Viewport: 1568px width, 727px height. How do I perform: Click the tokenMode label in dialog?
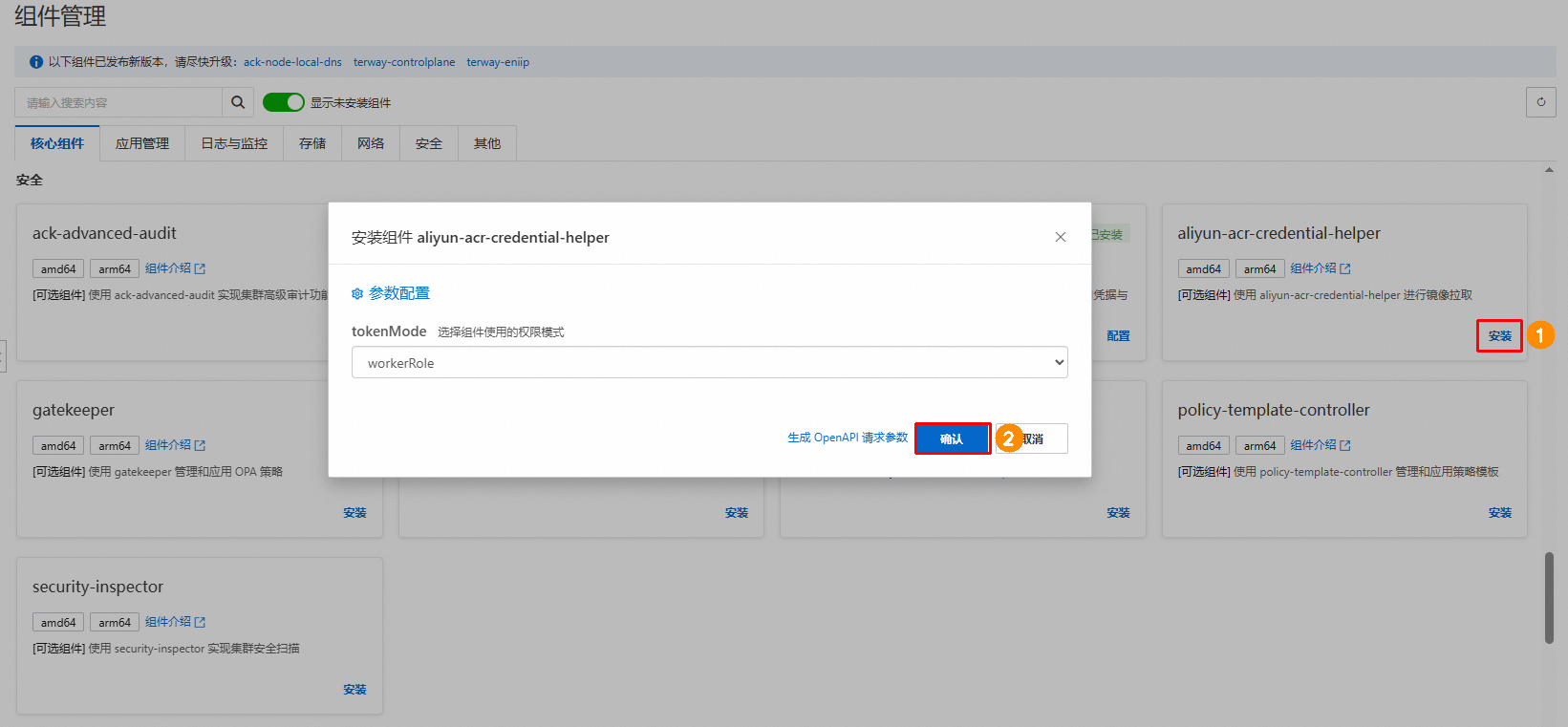click(389, 331)
